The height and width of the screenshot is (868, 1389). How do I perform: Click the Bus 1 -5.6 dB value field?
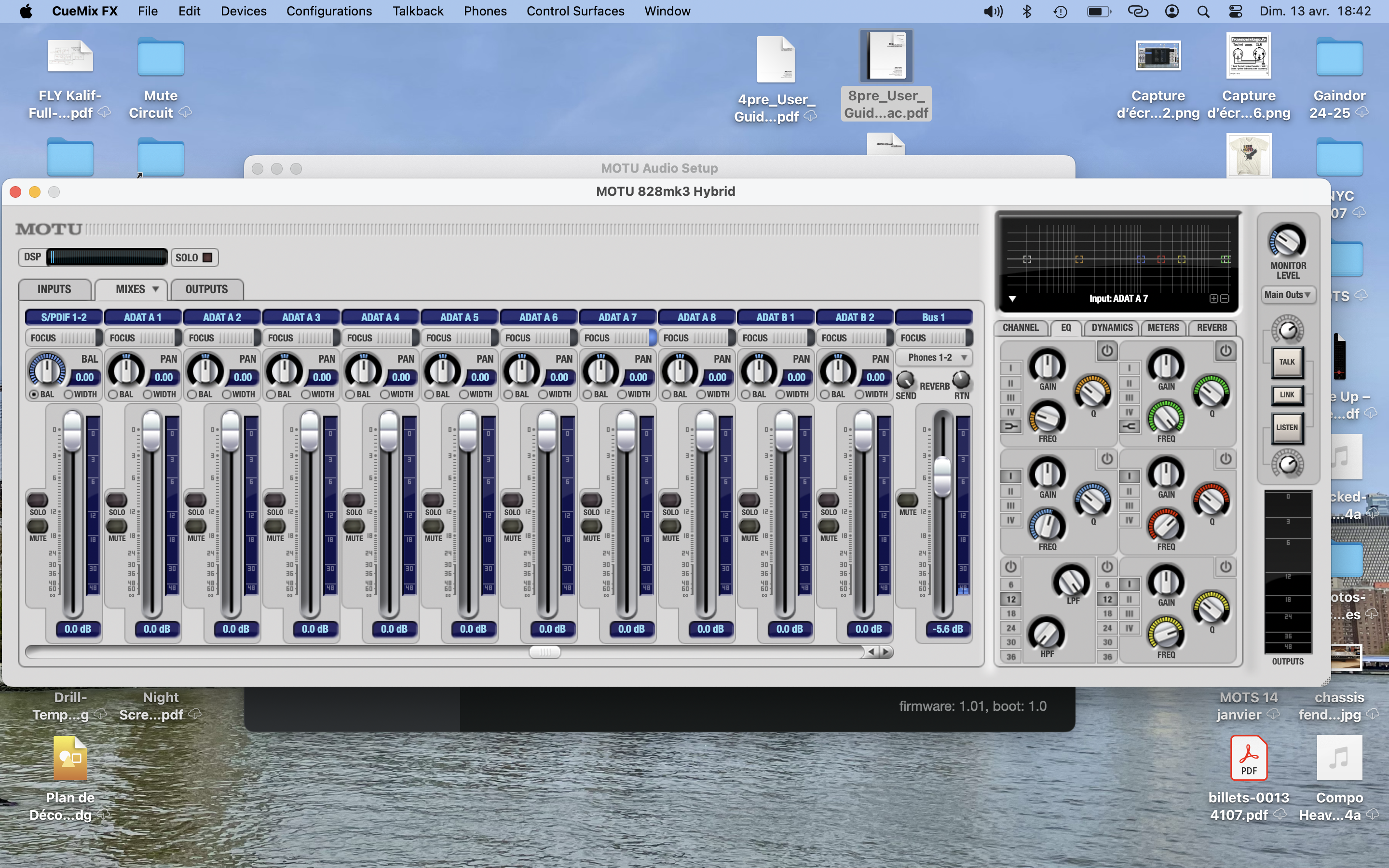(948, 629)
